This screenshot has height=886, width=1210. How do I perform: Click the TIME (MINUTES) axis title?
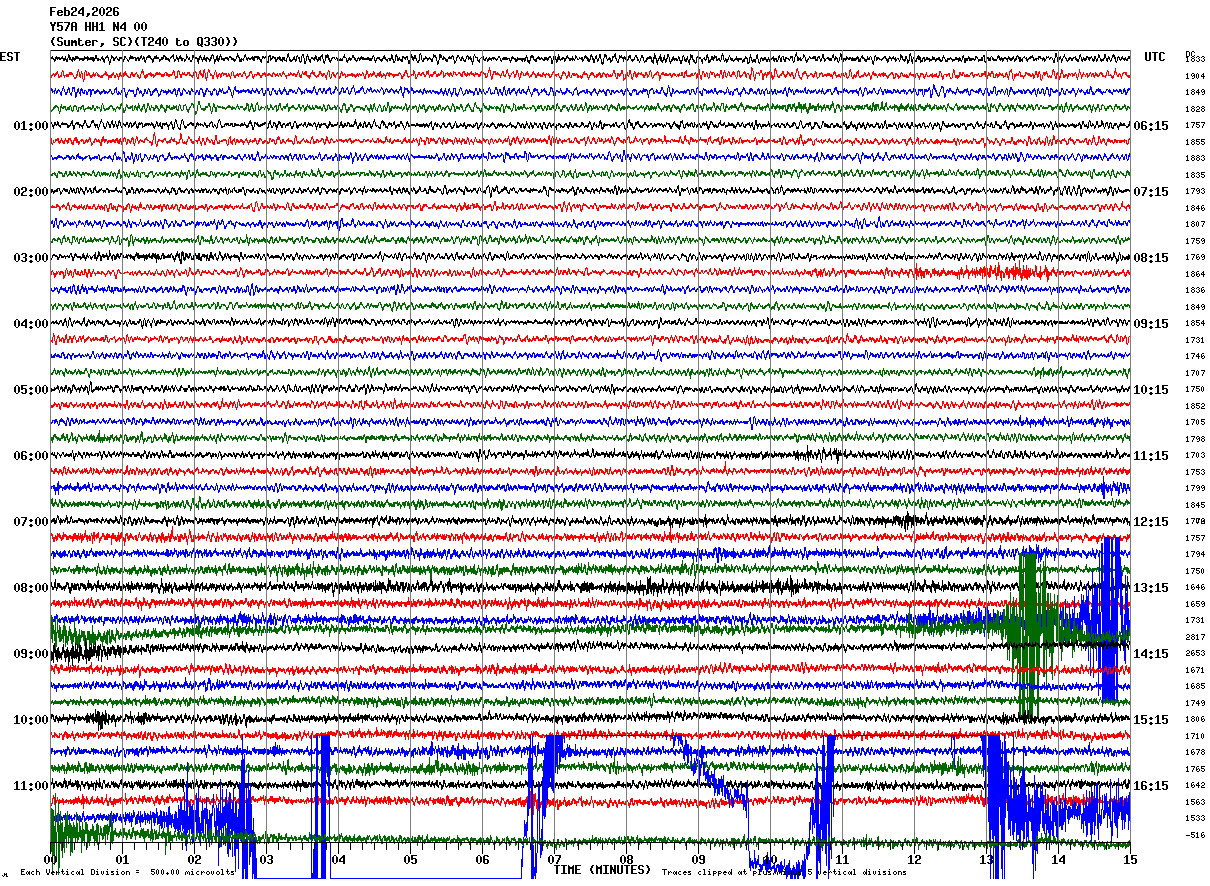pyautogui.click(x=602, y=870)
